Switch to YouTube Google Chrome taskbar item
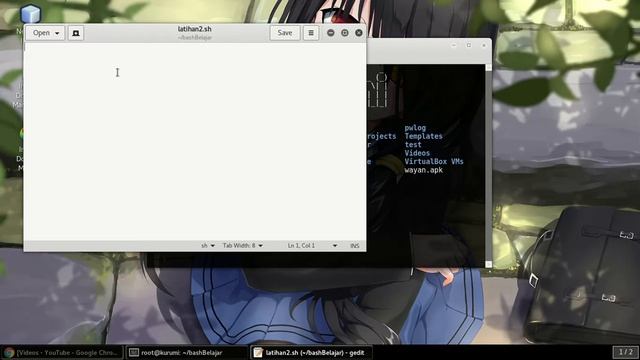640x360 pixels. coord(62,353)
